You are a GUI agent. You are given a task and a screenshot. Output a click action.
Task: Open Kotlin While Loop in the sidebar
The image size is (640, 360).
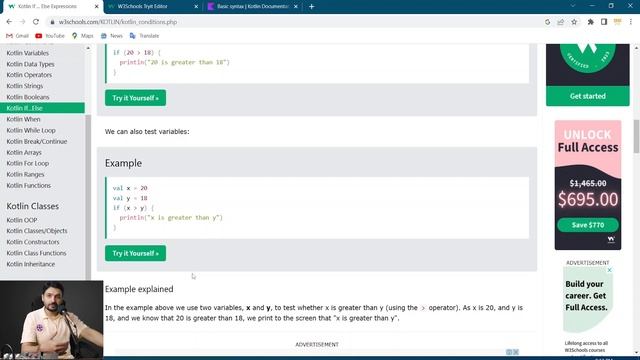click(31, 130)
